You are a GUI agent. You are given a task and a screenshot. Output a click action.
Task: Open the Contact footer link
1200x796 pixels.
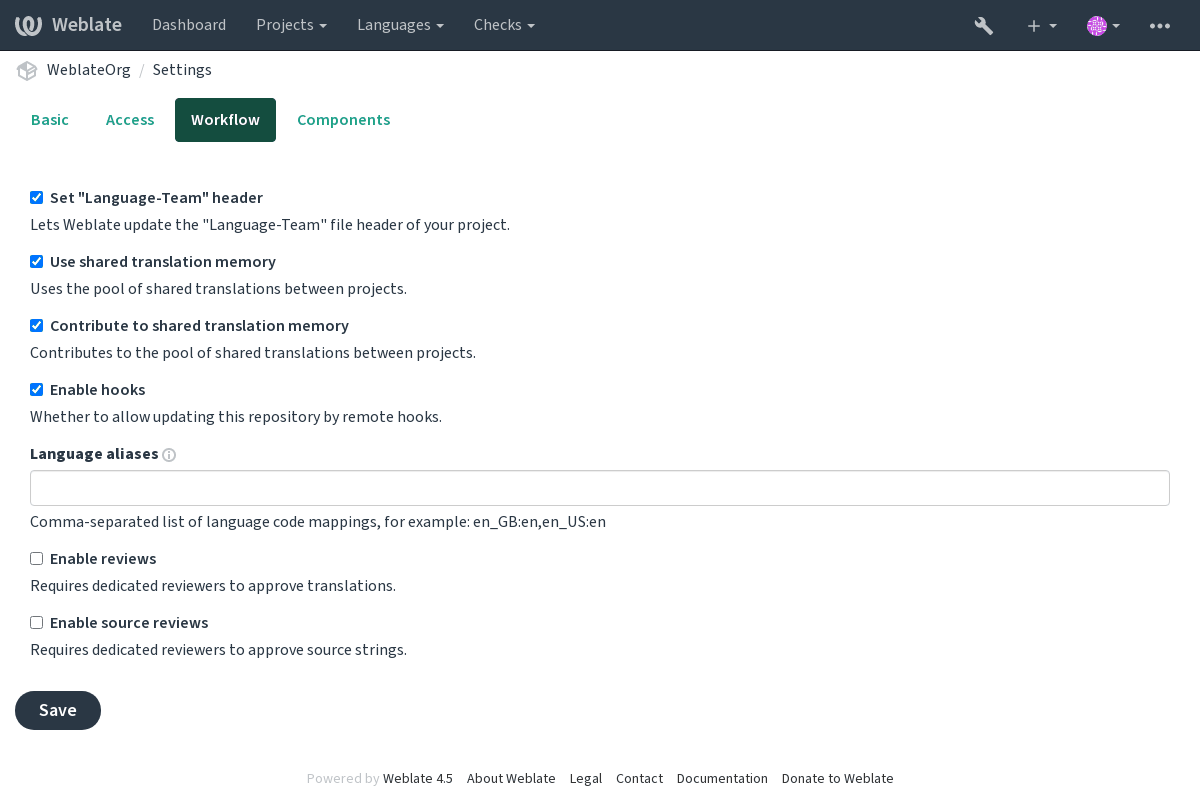tap(639, 778)
